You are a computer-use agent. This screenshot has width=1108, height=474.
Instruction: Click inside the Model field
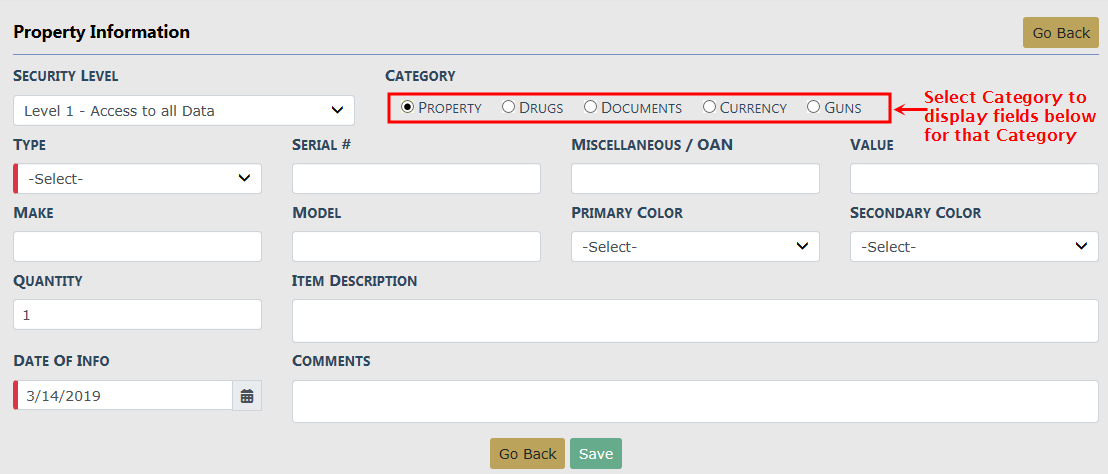point(416,247)
